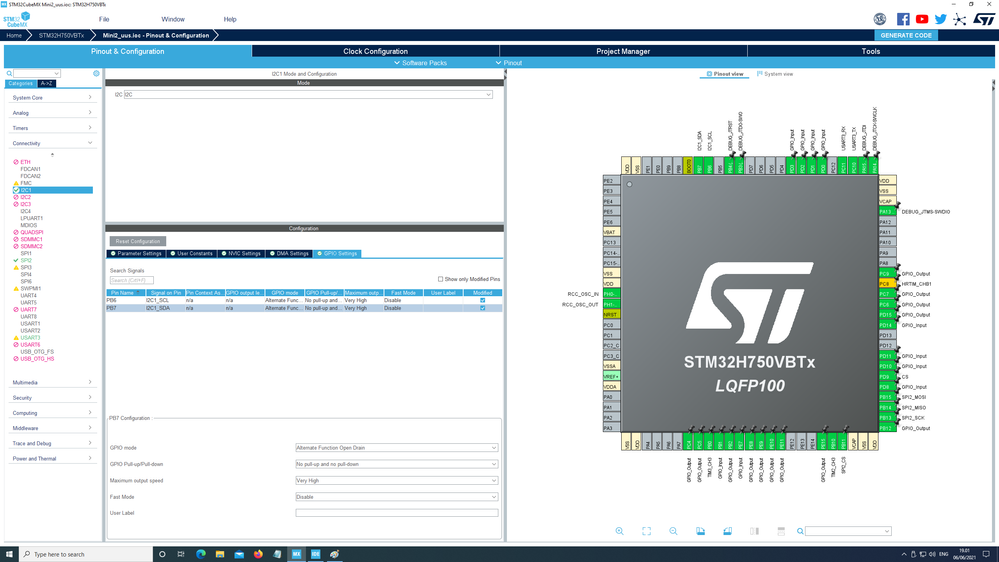Go to the Home breadcrumb
Image resolution: width=999 pixels, height=562 pixels.
14,35
